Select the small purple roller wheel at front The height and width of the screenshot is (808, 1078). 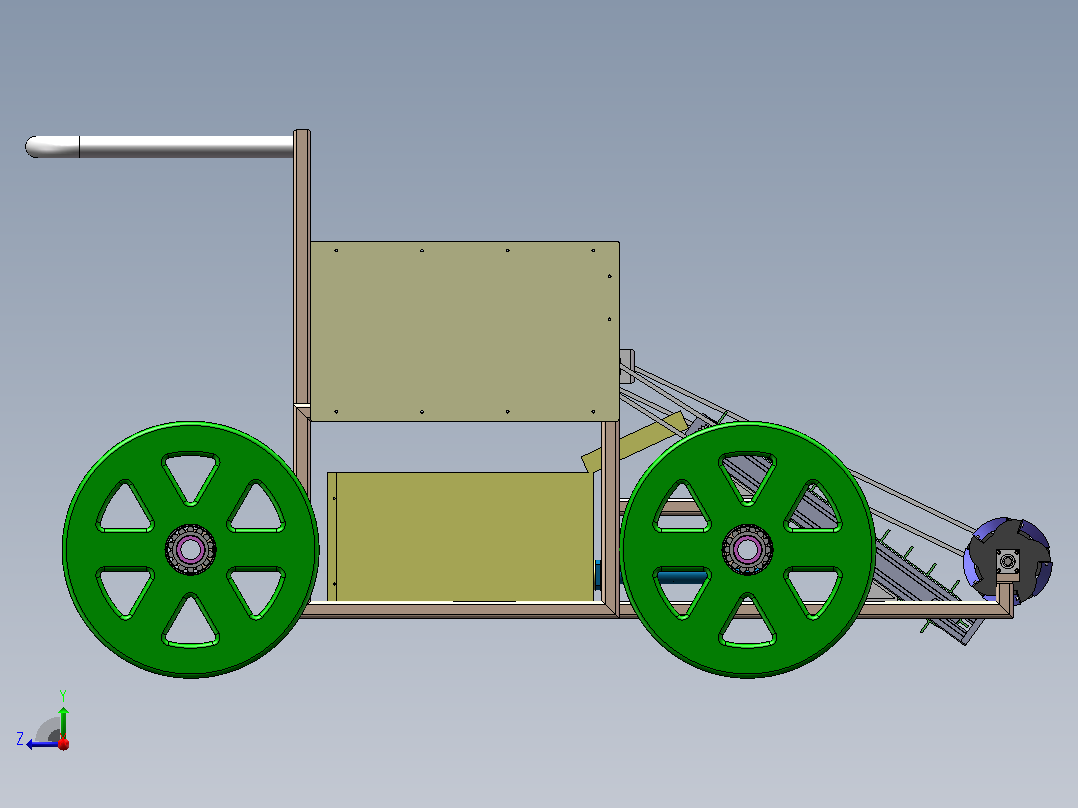[1008, 560]
